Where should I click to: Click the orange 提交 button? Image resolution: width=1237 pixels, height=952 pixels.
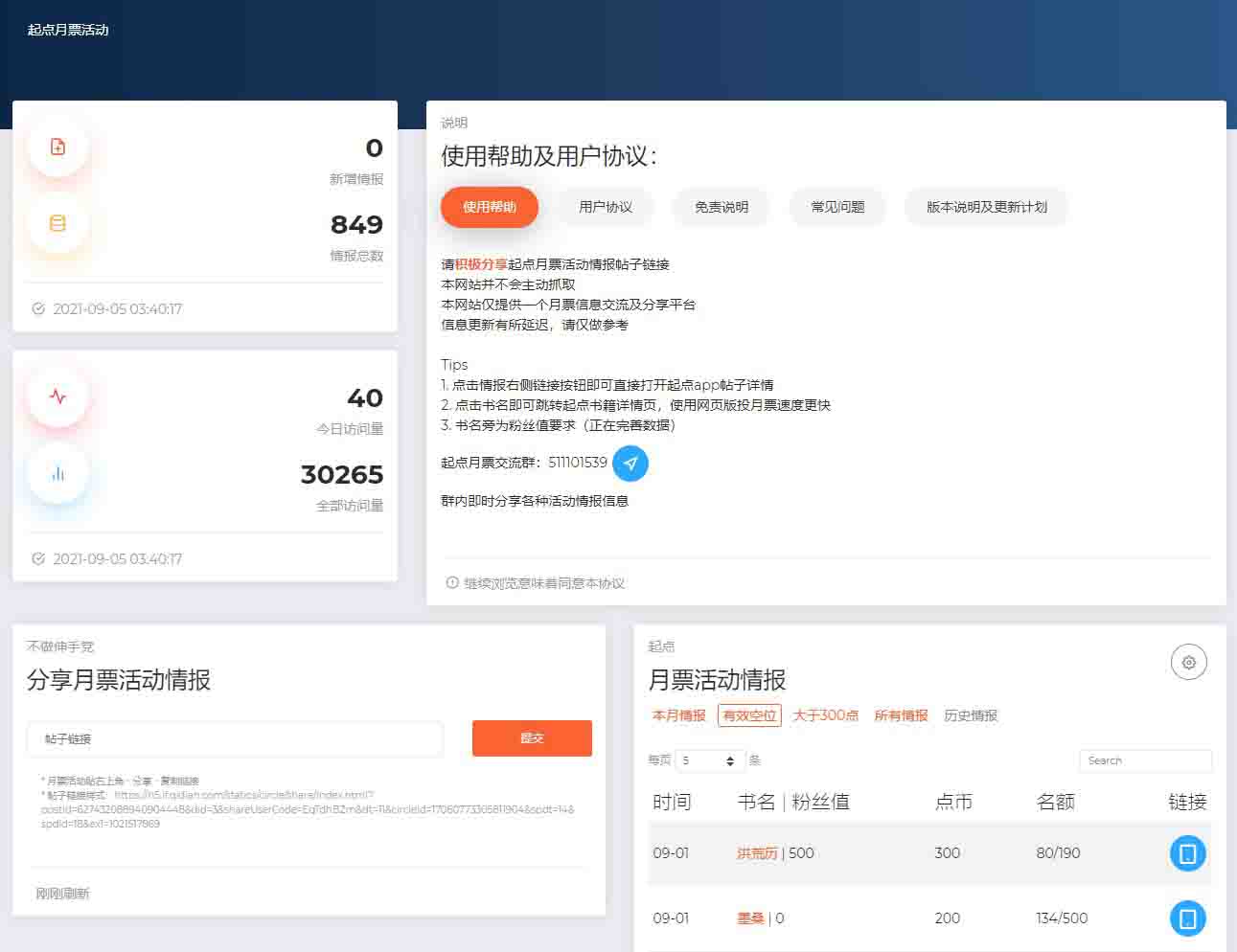coord(532,738)
